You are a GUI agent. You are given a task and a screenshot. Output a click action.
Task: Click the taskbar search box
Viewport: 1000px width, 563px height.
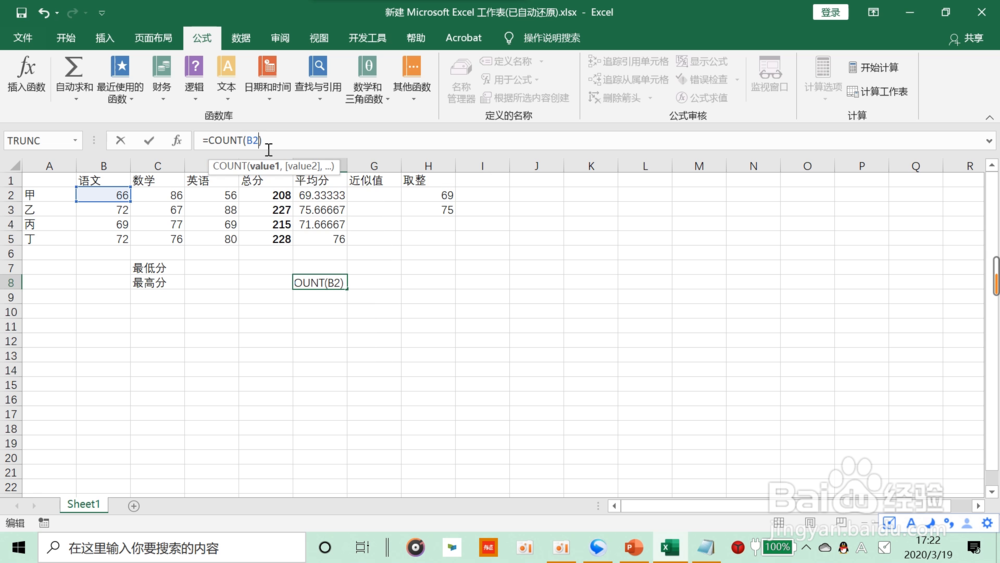(172, 548)
